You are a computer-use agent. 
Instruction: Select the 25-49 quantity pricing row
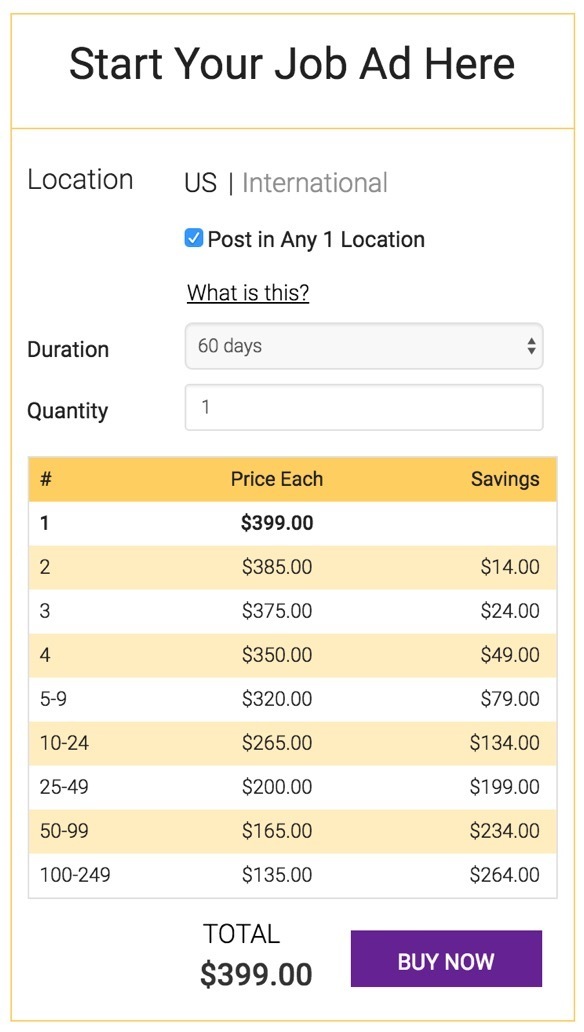coord(292,788)
